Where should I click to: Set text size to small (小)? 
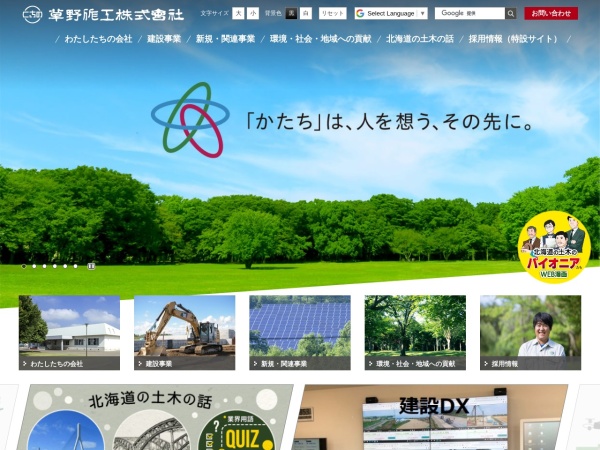pyautogui.click(x=253, y=13)
